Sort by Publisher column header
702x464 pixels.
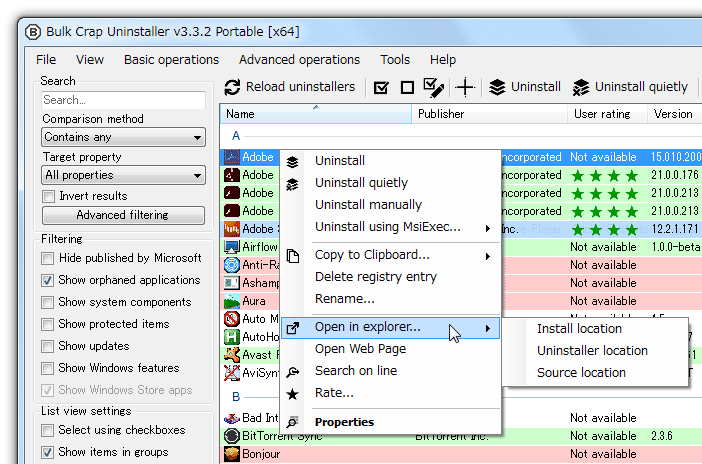[490, 114]
